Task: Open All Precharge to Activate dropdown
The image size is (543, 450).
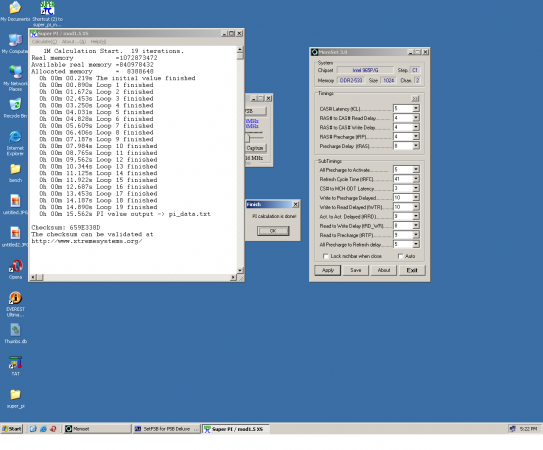Action: [x=416, y=169]
